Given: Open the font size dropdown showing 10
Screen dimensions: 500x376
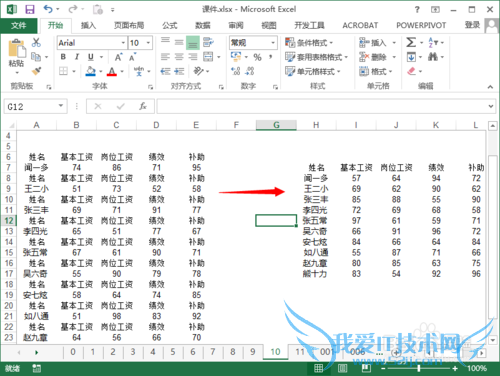Looking at the screenshot, I should (148, 43).
